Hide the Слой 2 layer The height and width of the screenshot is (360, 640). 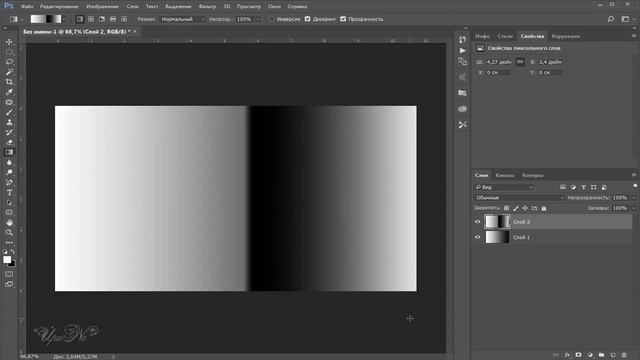(x=477, y=222)
